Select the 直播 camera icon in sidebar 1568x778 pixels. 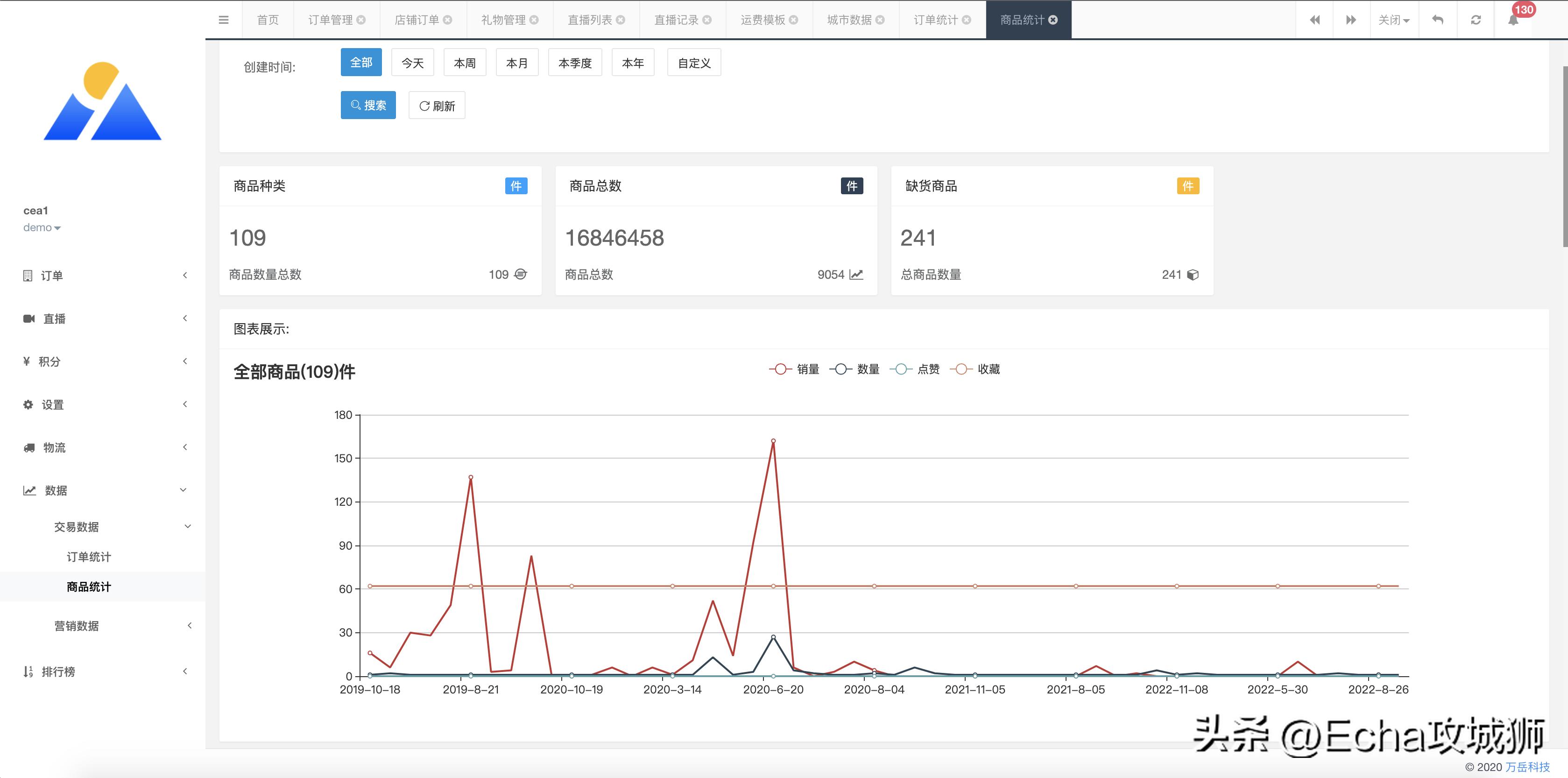[28, 318]
